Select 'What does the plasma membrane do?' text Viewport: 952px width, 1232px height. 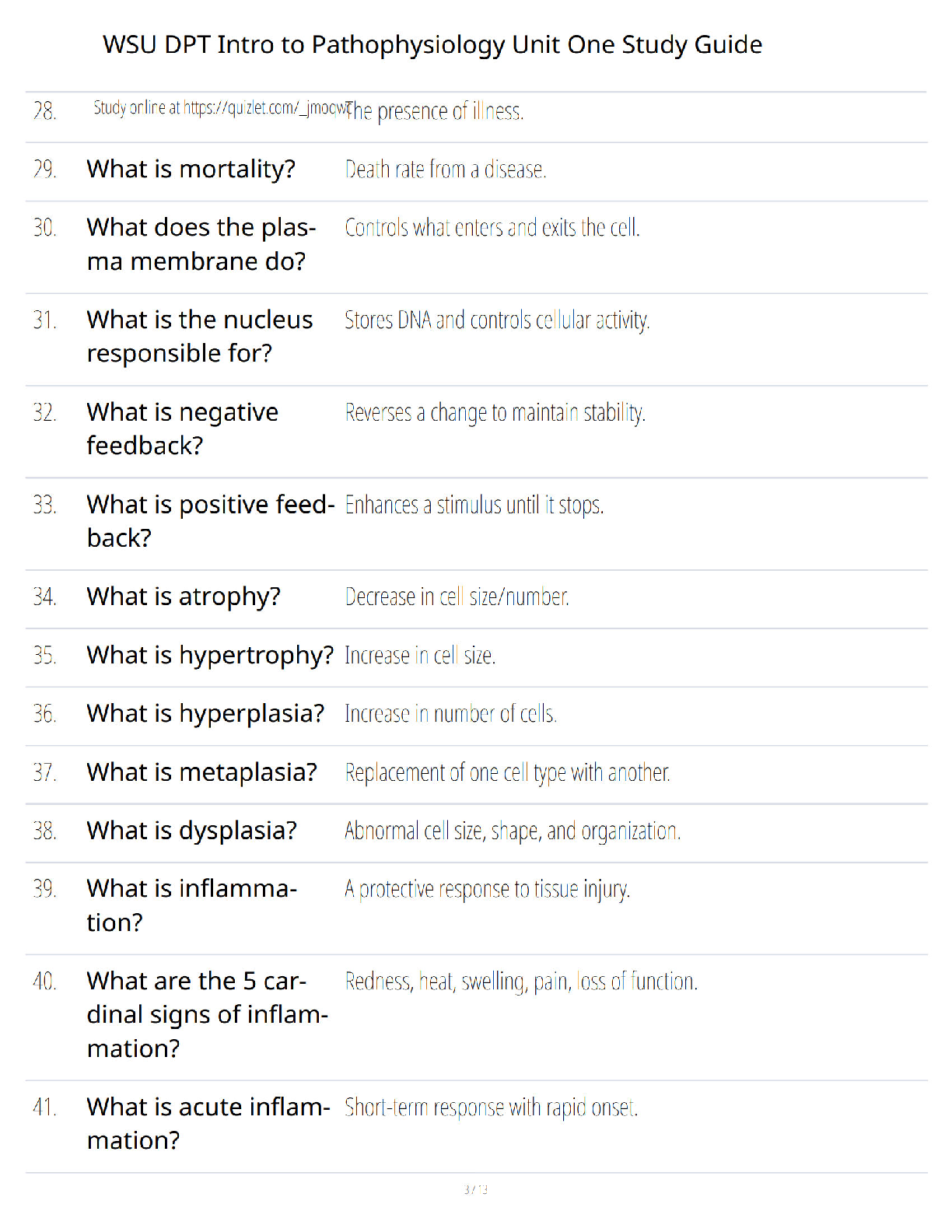coord(202,244)
